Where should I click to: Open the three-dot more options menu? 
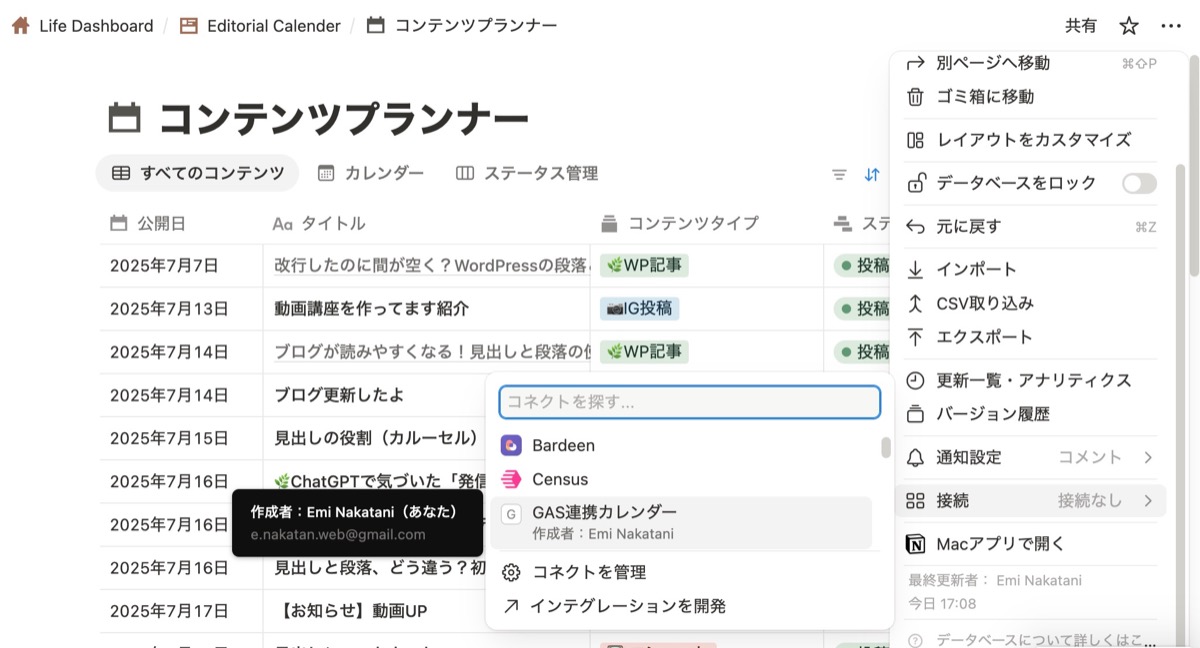(x=1171, y=26)
